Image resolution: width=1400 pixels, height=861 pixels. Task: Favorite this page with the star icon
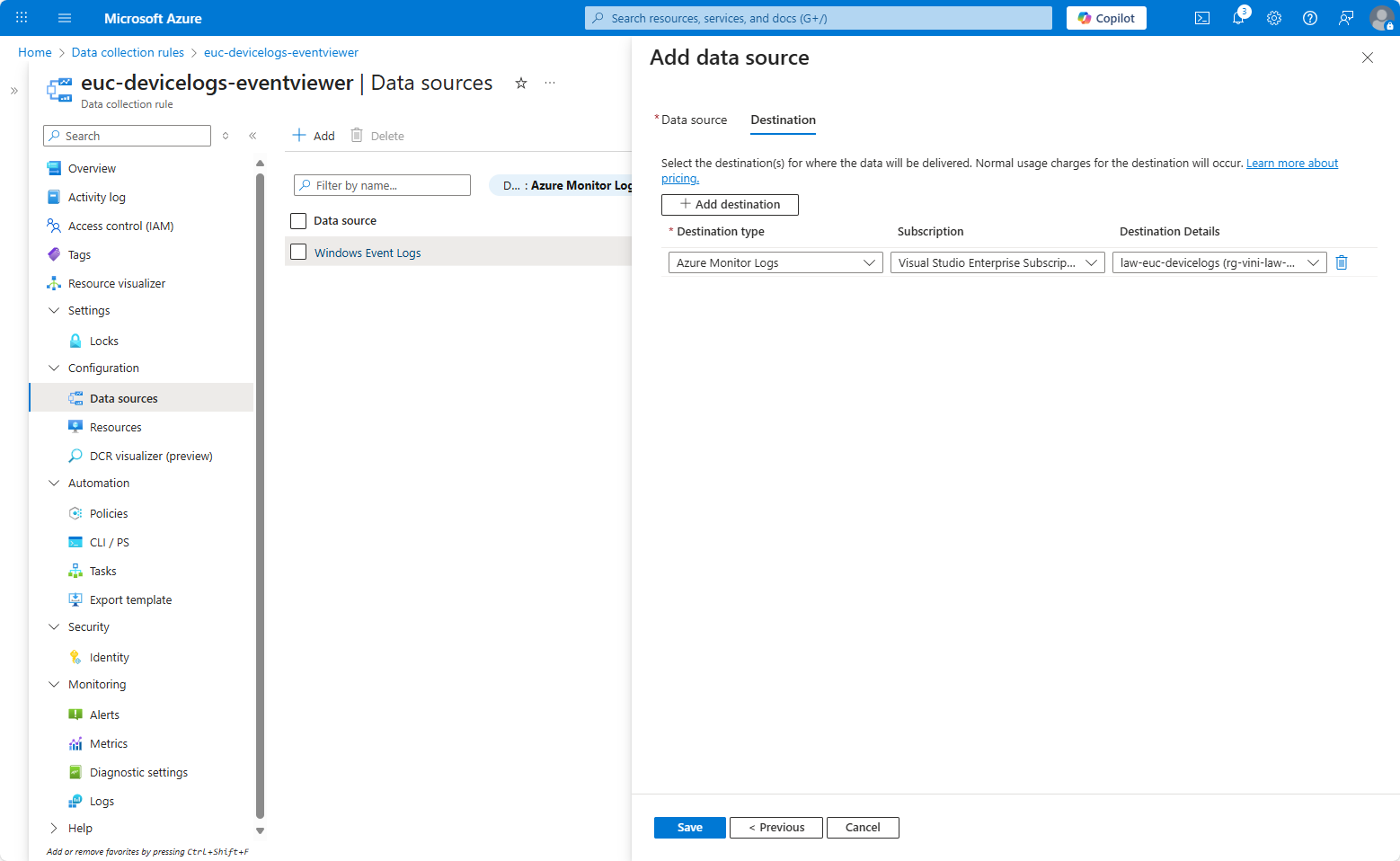(x=520, y=83)
